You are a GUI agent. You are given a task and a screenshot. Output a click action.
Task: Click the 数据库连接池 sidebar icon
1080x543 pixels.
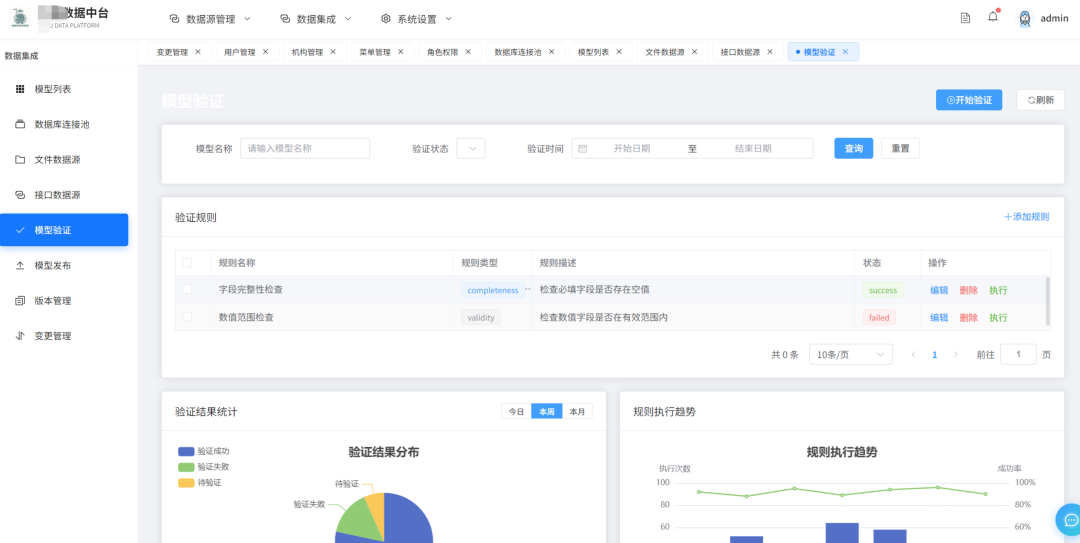coord(20,125)
